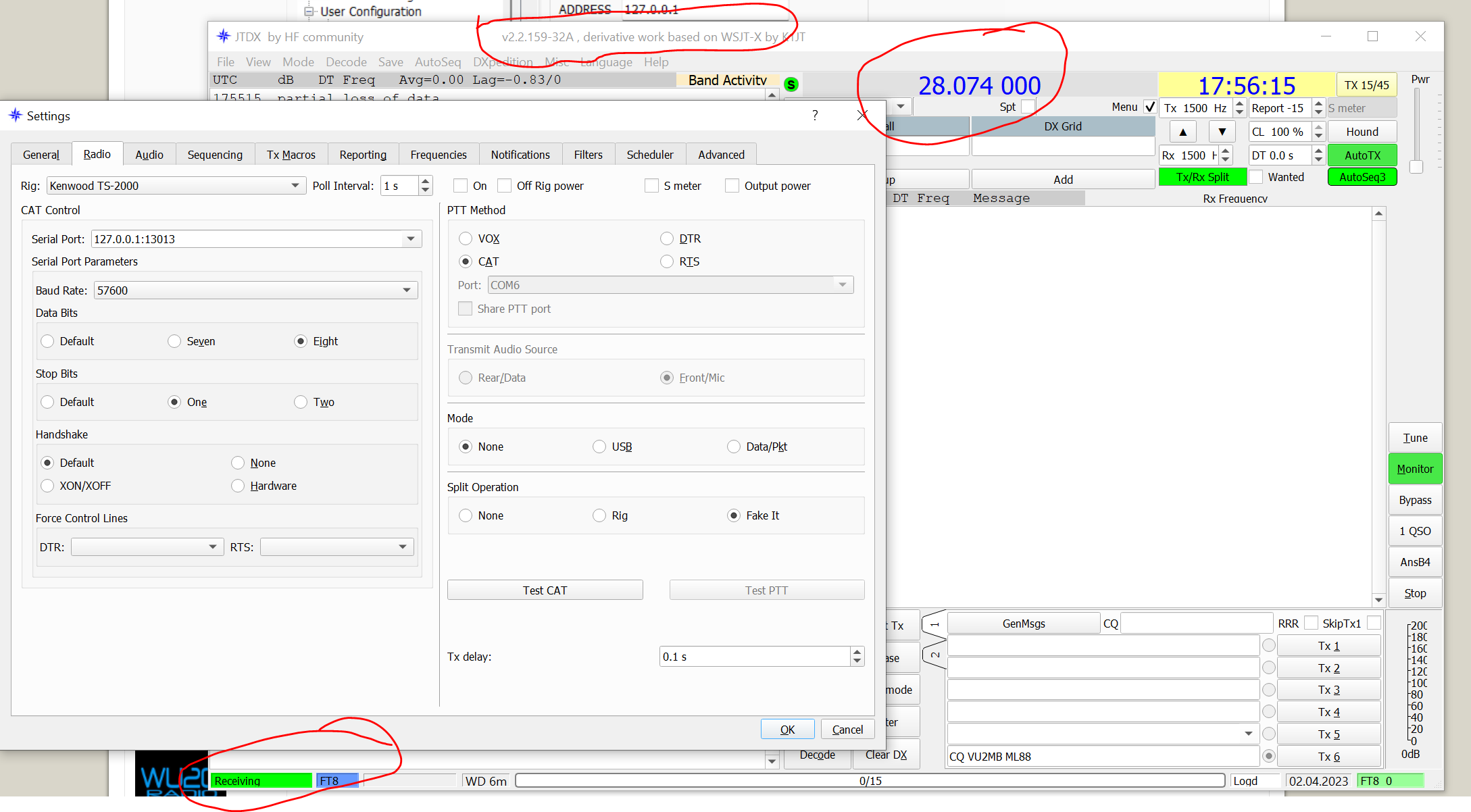Image resolution: width=1471 pixels, height=812 pixels.
Task: Increase Report -15 spinner value
Action: [x=1318, y=104]
